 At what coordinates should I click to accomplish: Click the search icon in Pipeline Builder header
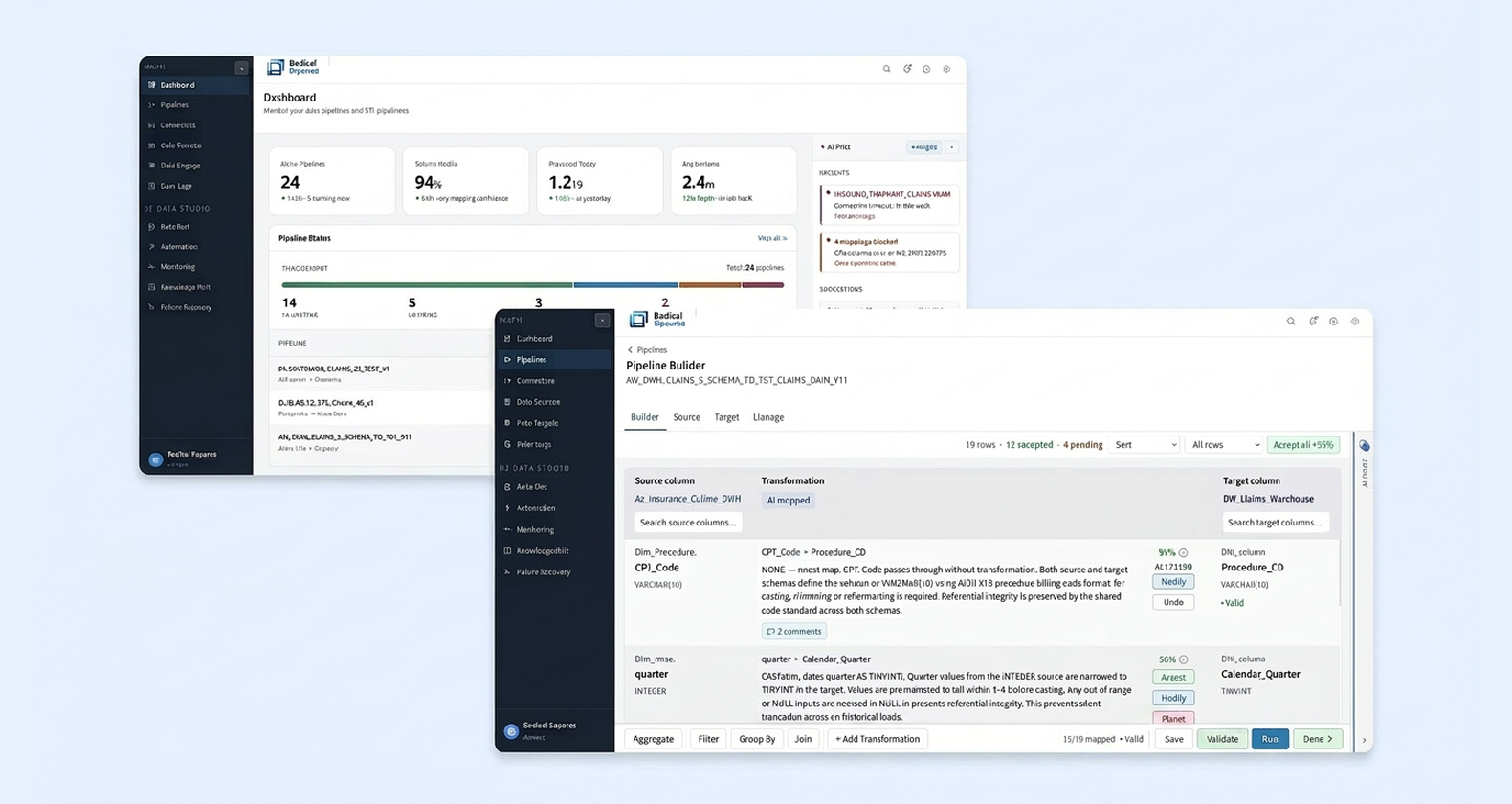click(1291, 322)
